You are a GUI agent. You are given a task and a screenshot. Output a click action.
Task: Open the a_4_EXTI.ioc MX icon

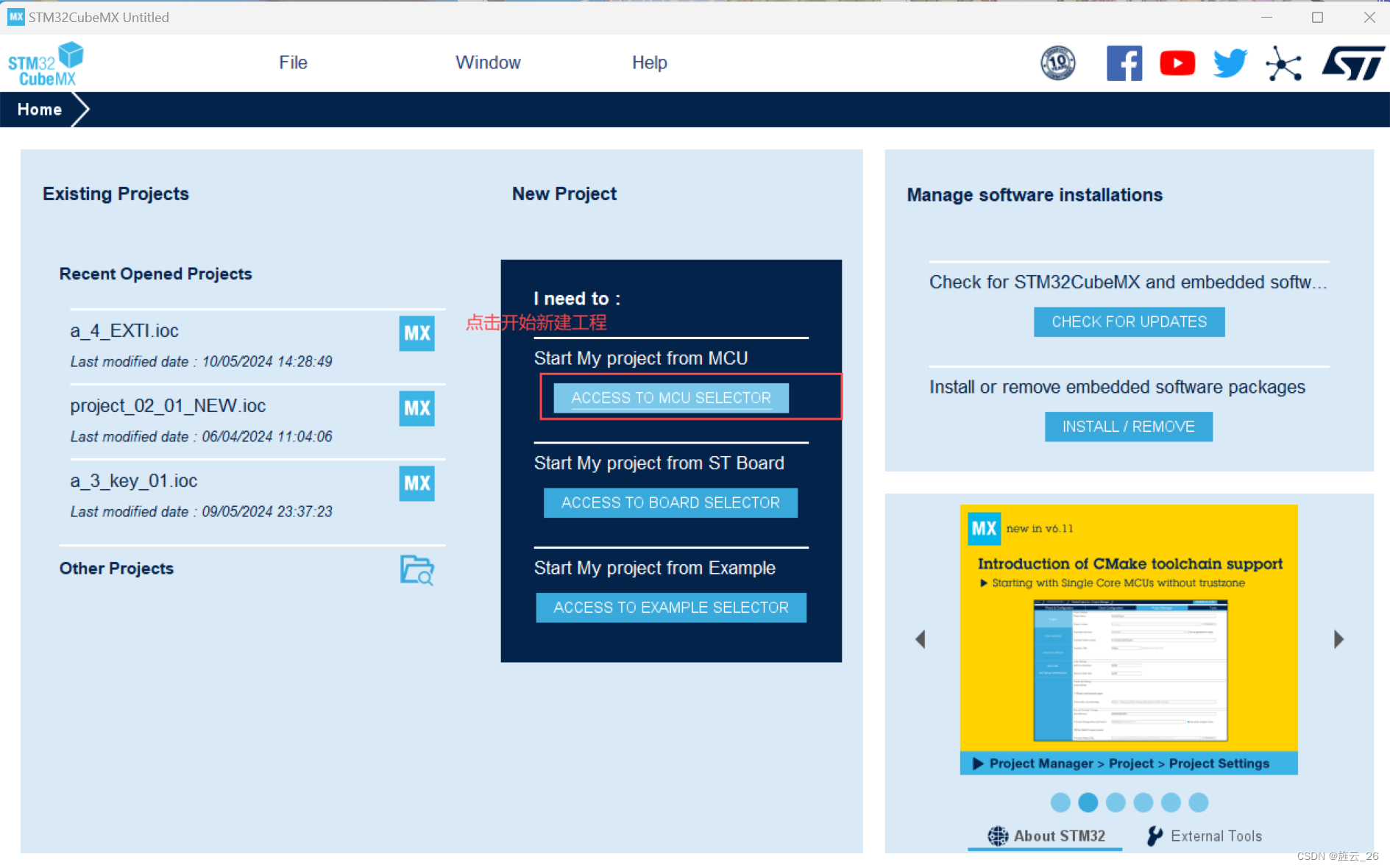[x=416, y=333]
